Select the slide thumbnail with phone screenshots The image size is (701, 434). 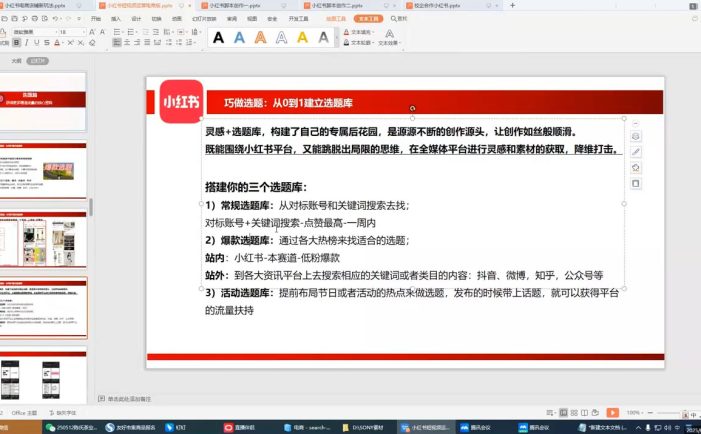click(43, 376)
